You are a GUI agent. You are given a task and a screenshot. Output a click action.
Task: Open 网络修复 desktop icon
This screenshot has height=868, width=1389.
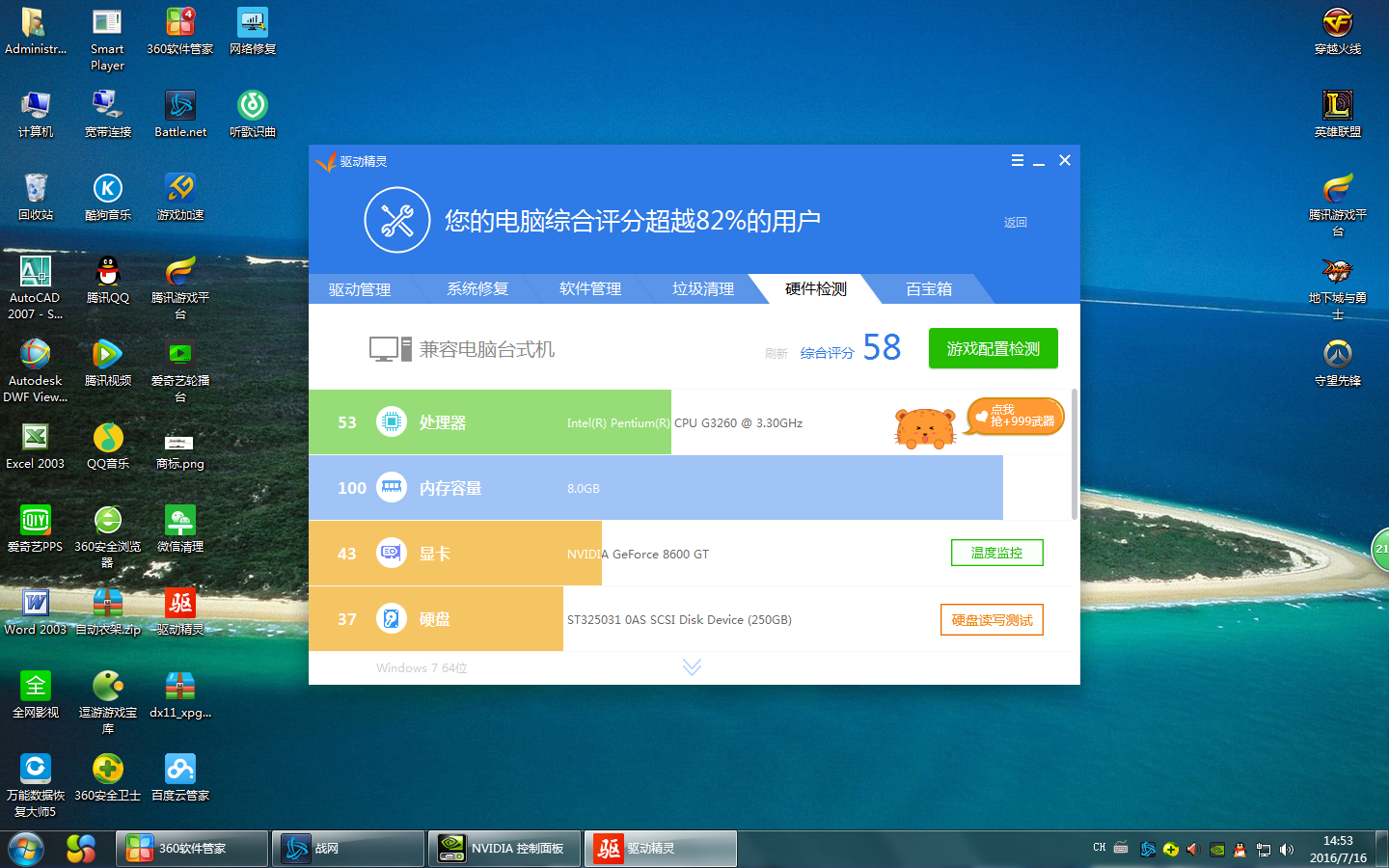click(253, 31)
